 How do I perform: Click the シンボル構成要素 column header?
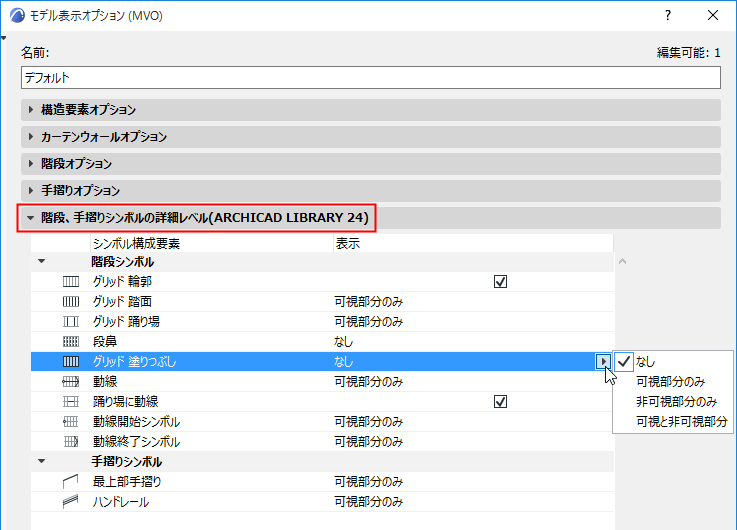(x=212, y=243)
